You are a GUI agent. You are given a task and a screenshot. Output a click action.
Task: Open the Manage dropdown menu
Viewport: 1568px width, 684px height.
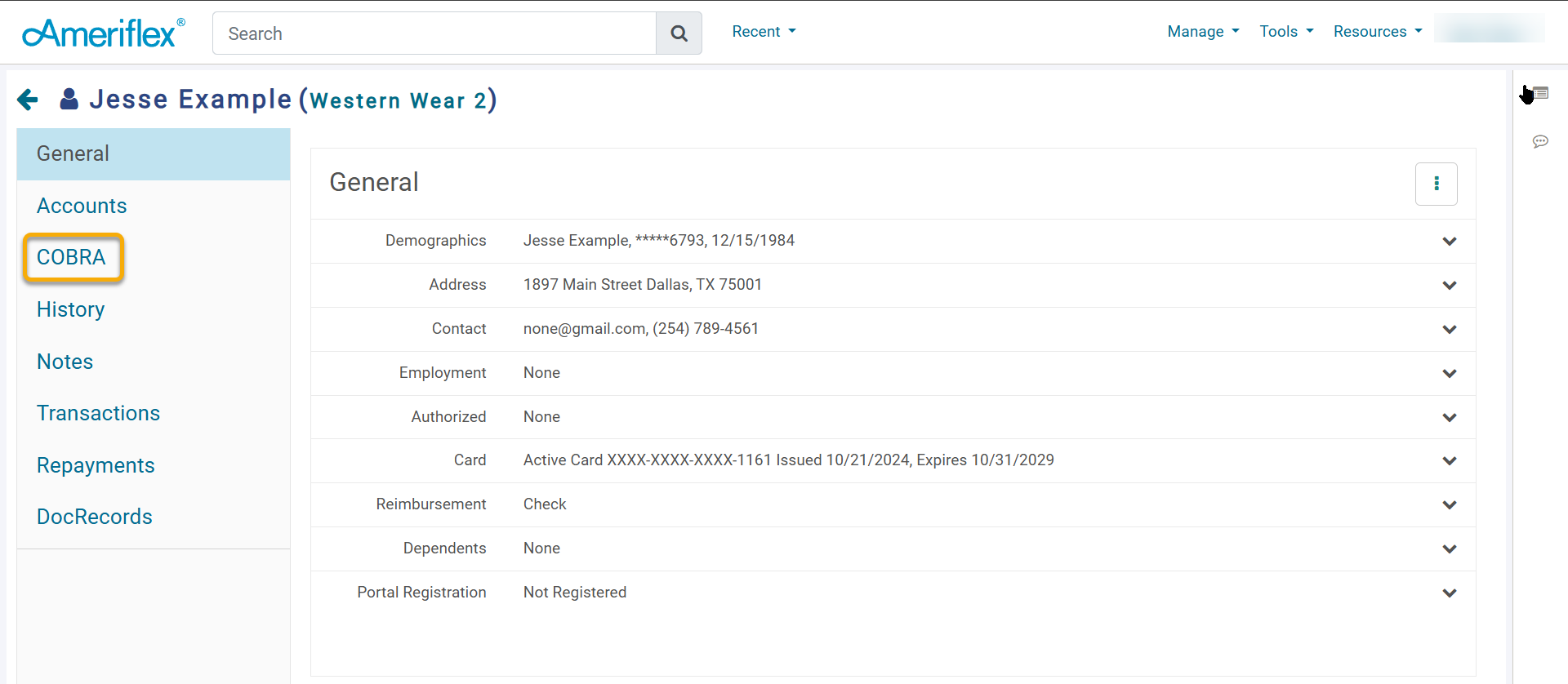point(1203,31)
